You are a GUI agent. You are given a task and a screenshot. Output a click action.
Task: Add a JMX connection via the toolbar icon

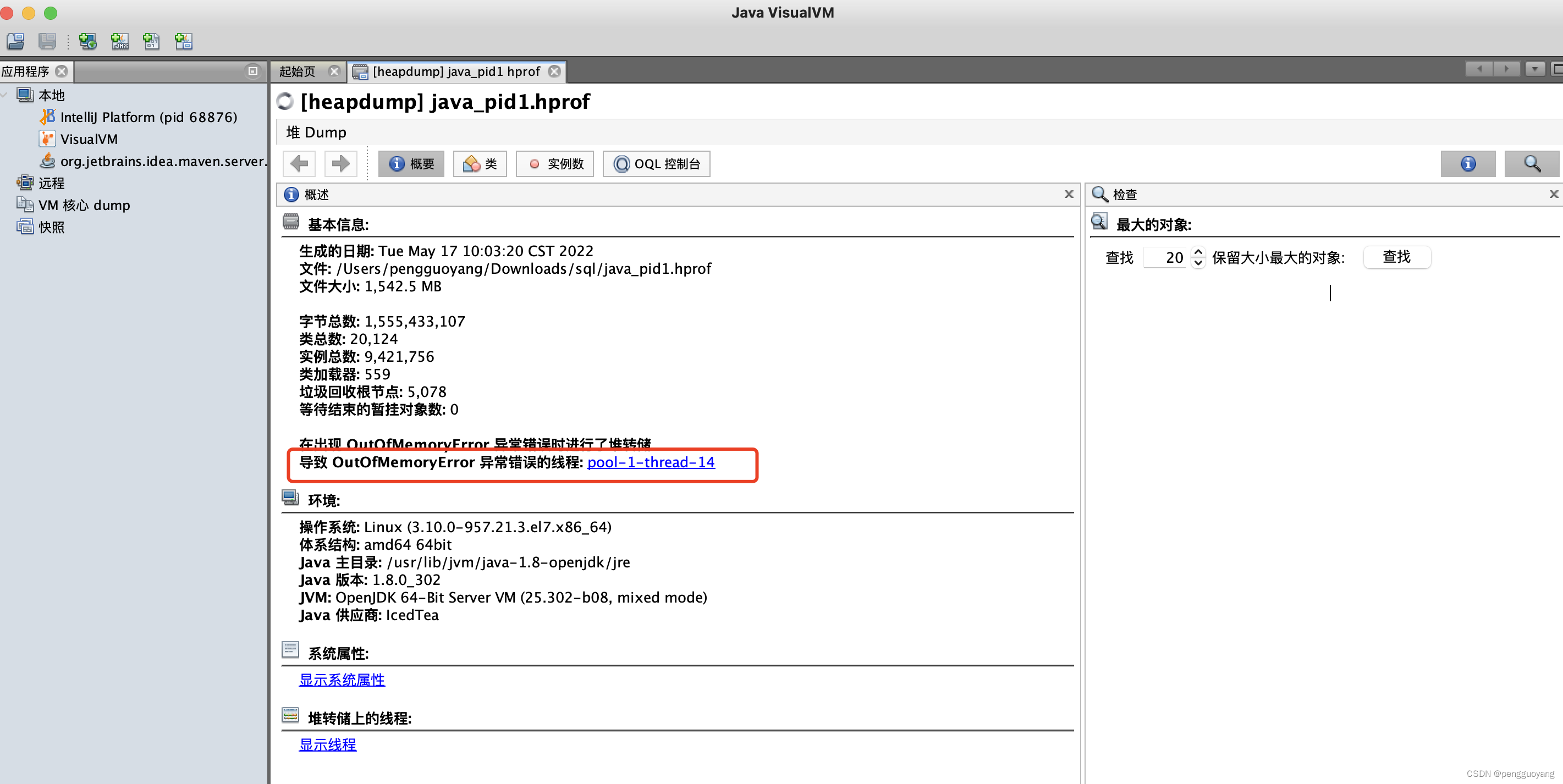(x=119, y=41)
